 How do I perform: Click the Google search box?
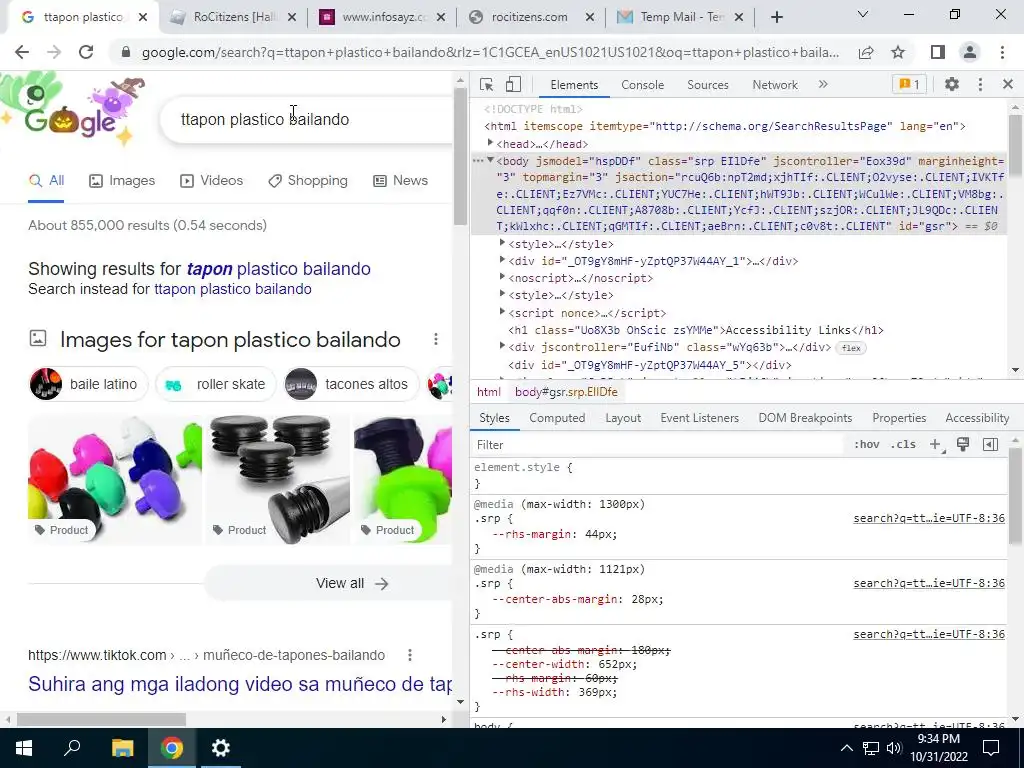[x=307, y=120]
